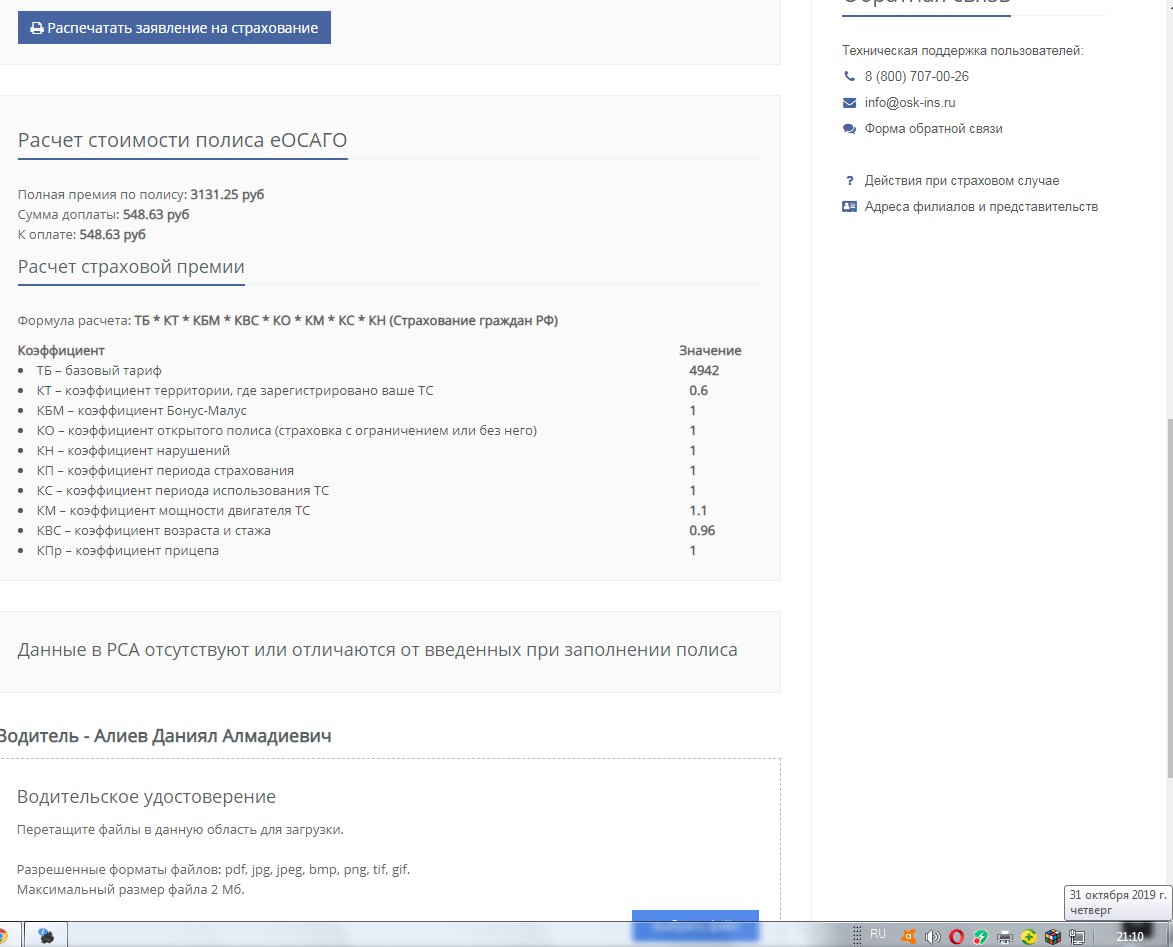Click the speaker volume icon in tray
Image resolution: width=1173 pixels, height=947 pixels.
click(x=933, y=937)
